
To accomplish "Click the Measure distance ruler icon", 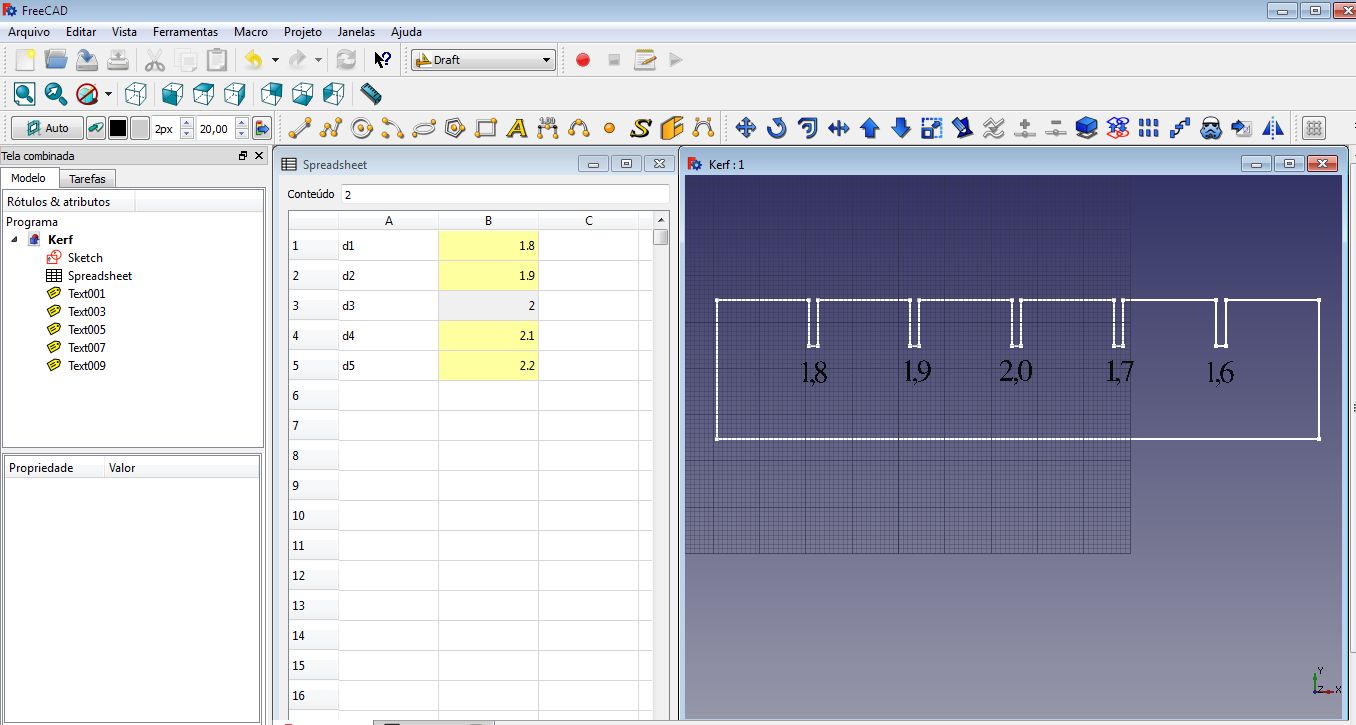I will coord(371,94).
